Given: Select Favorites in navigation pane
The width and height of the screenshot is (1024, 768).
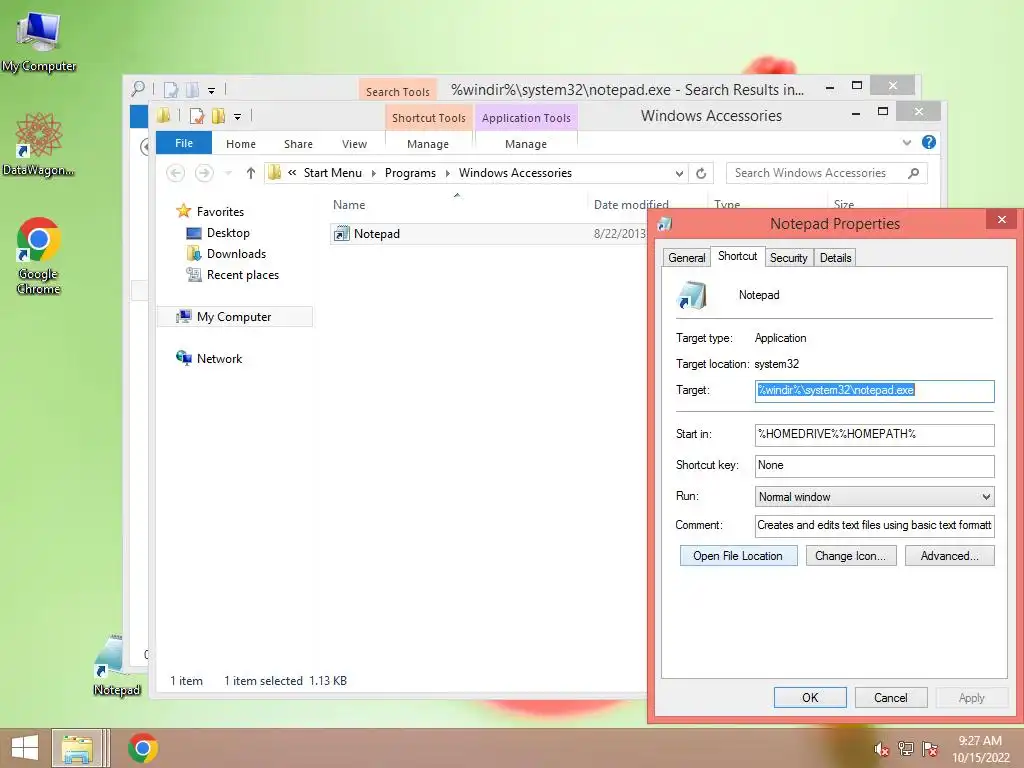Looking at the screenshot, I should click(219, 212).
